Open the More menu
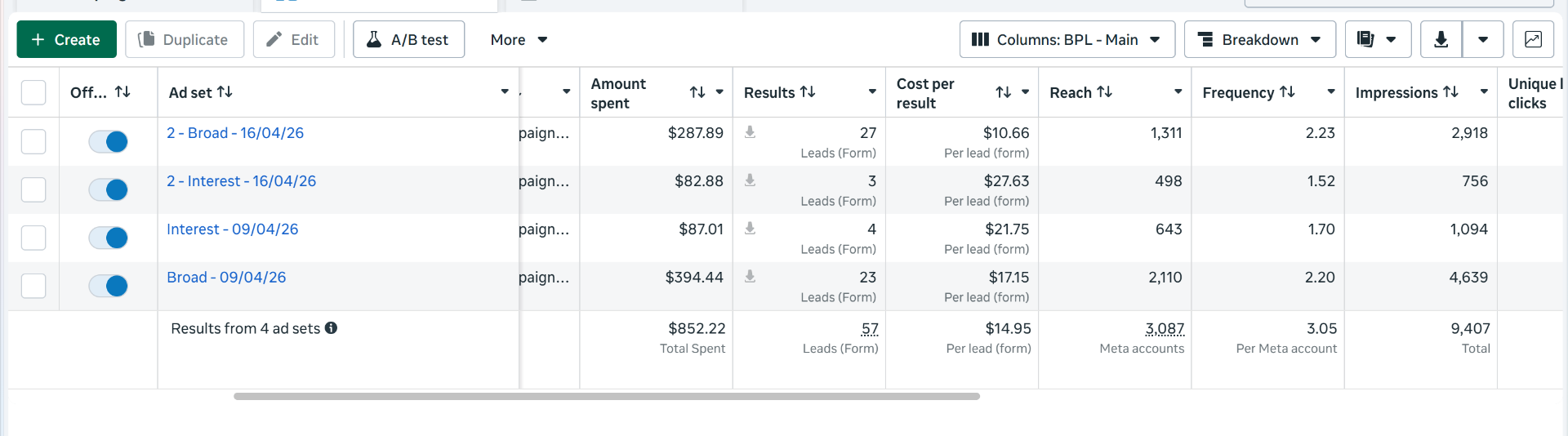 519,39
